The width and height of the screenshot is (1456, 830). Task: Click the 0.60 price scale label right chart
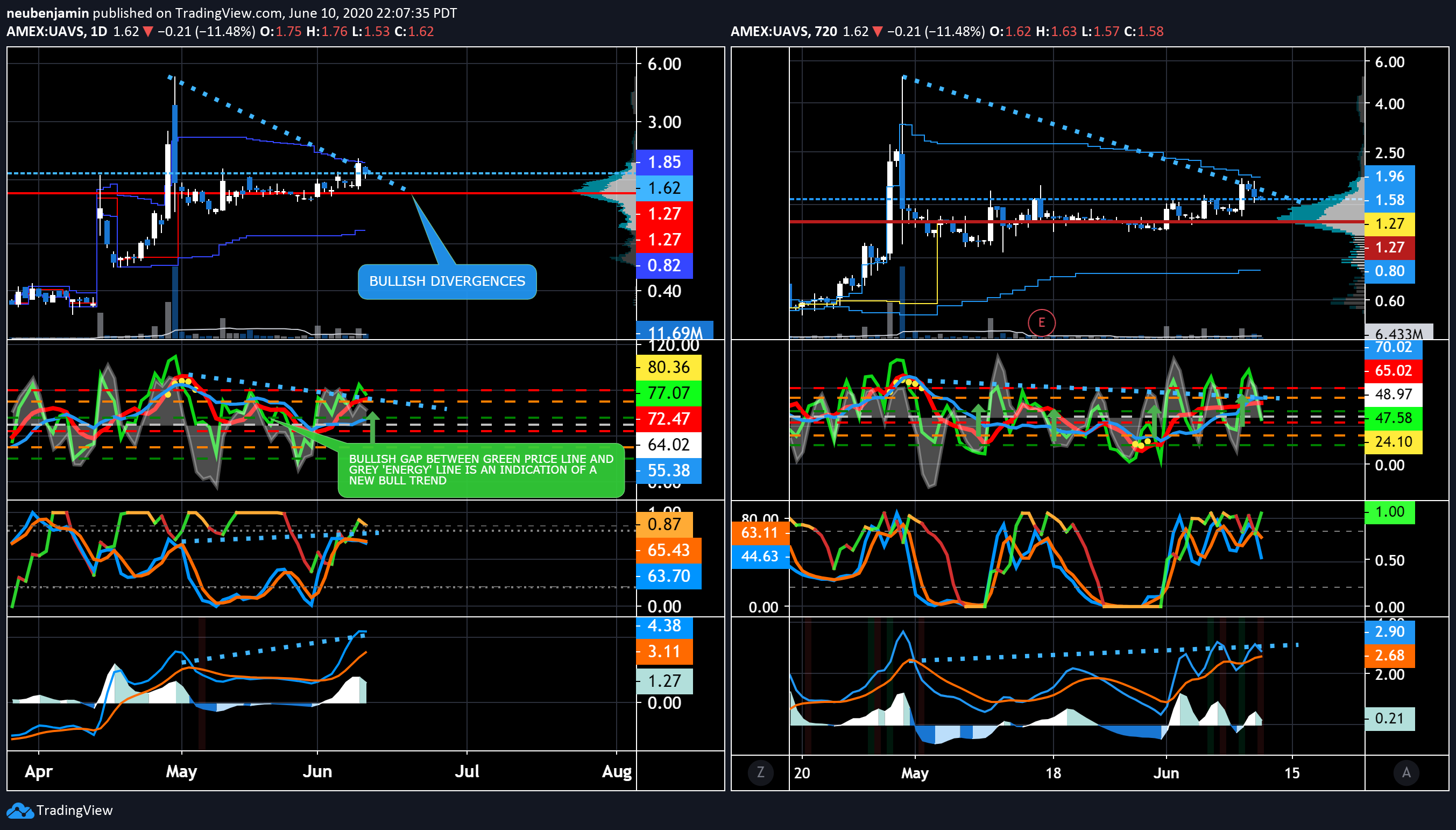click(1389, 301)
